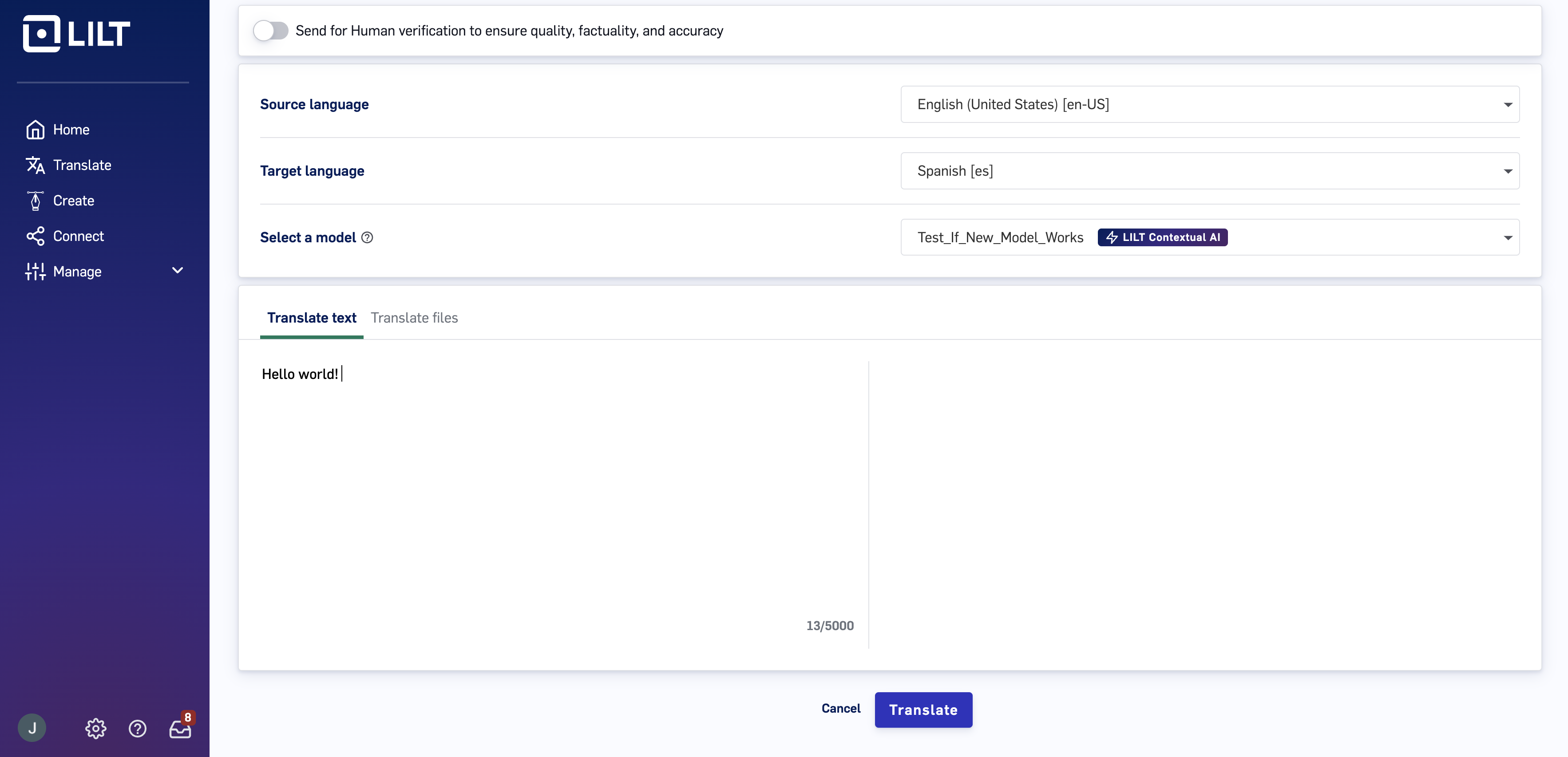Viewport: 1568px width, 757px height.
Task: Open Translate in sidebar
Action: pos(82,165)
